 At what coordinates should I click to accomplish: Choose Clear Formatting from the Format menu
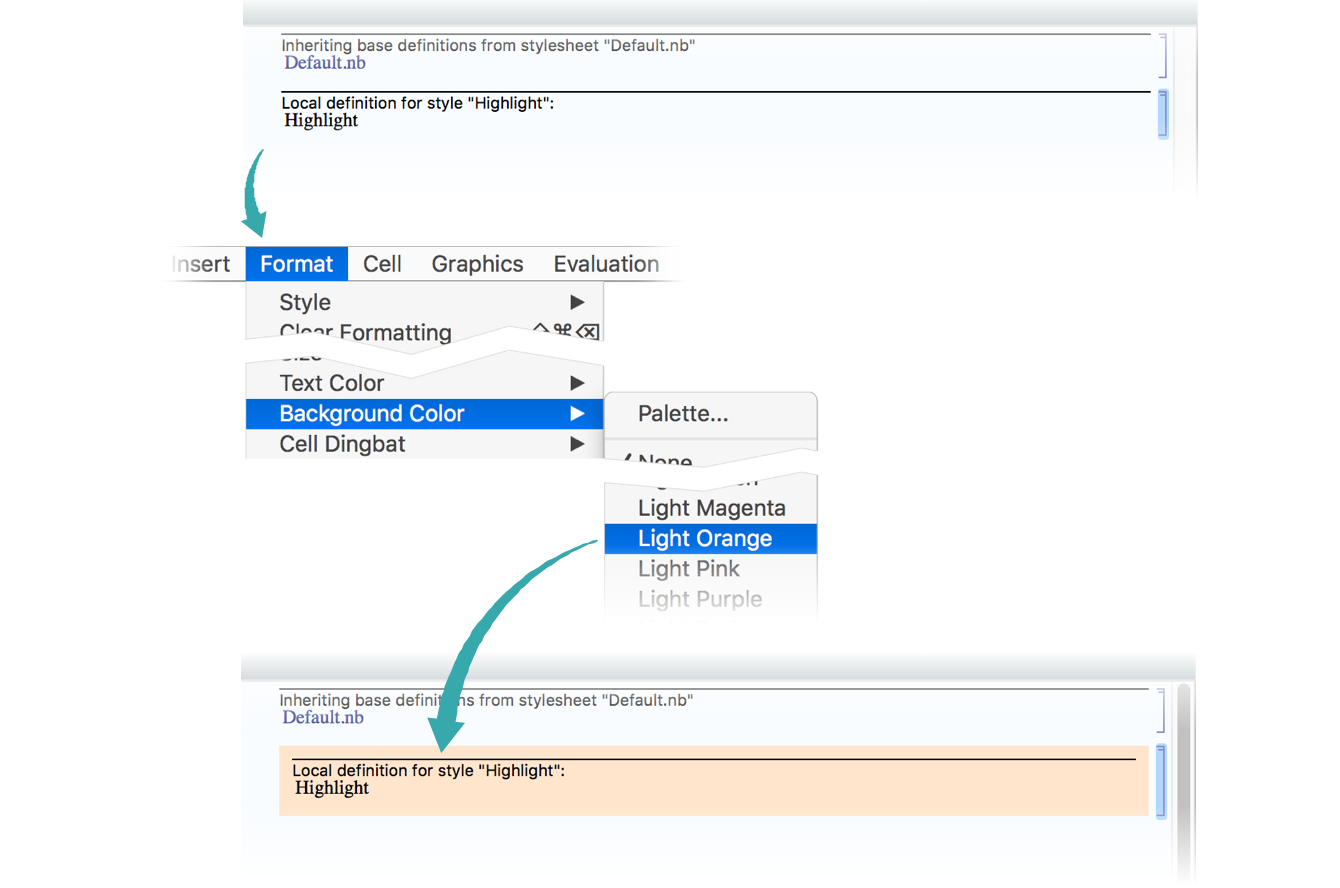[x=365, y=331]
